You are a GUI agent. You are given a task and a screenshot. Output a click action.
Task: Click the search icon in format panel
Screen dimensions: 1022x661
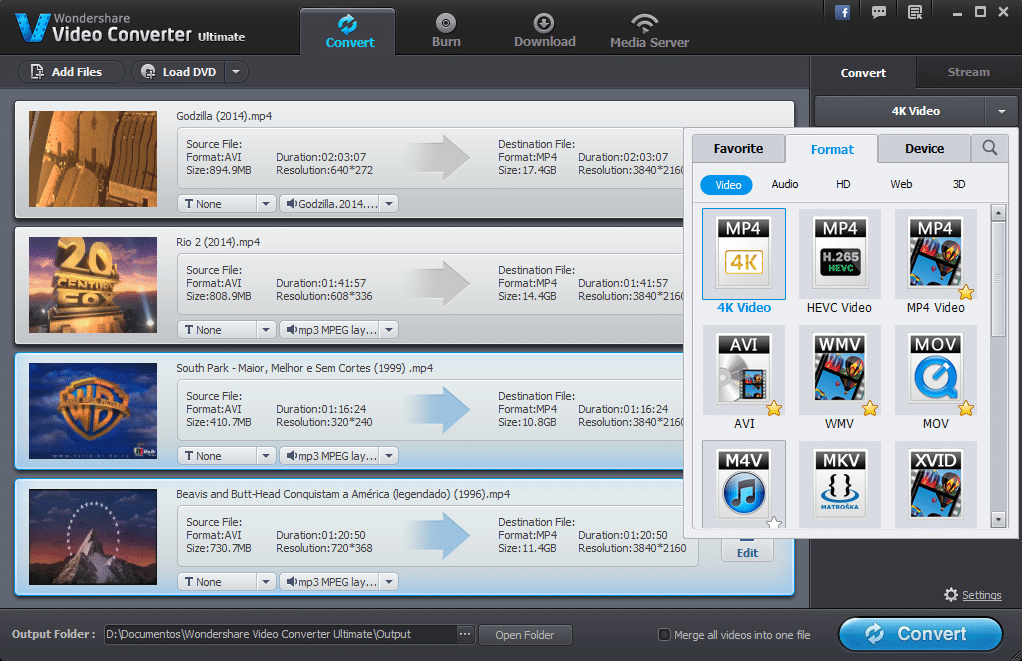pos(988,147)
